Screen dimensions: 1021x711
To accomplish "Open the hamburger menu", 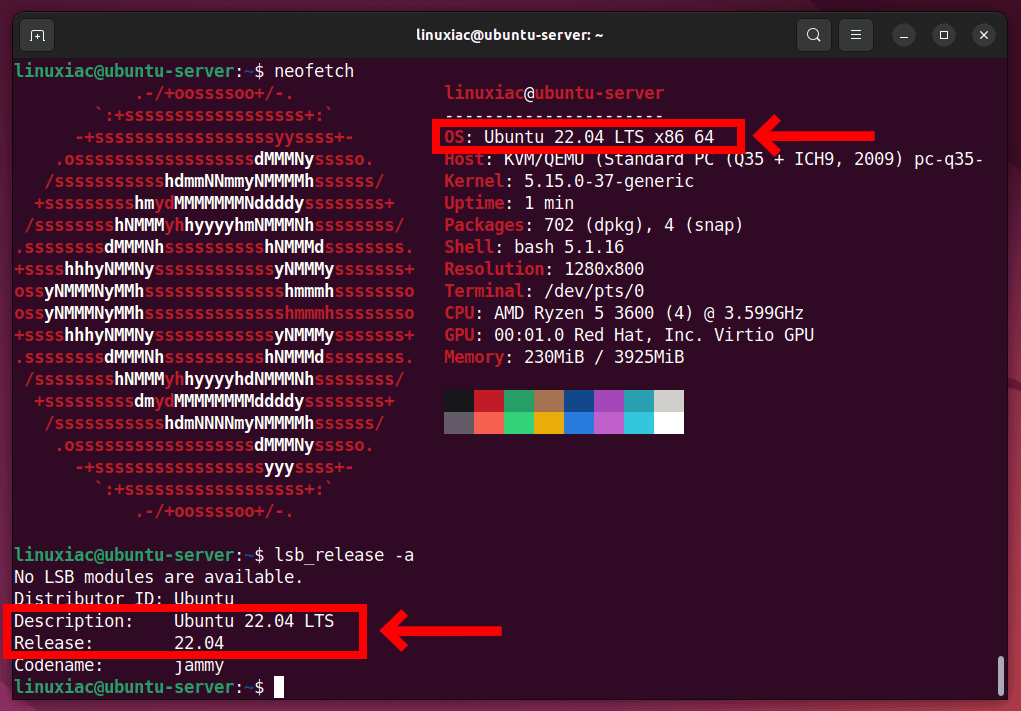I will coord(855,34).
